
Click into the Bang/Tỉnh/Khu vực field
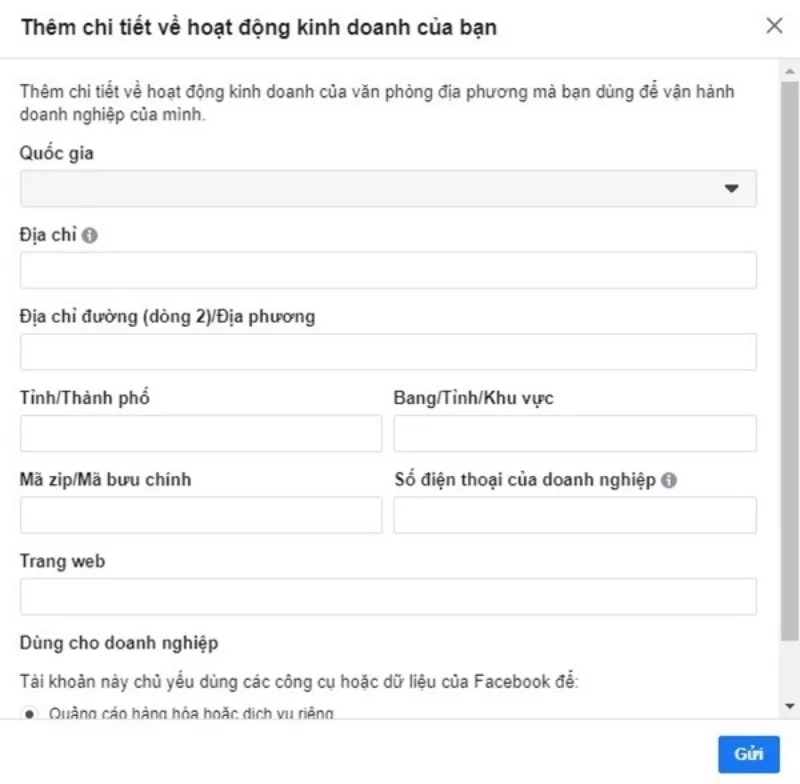point(574,434)
